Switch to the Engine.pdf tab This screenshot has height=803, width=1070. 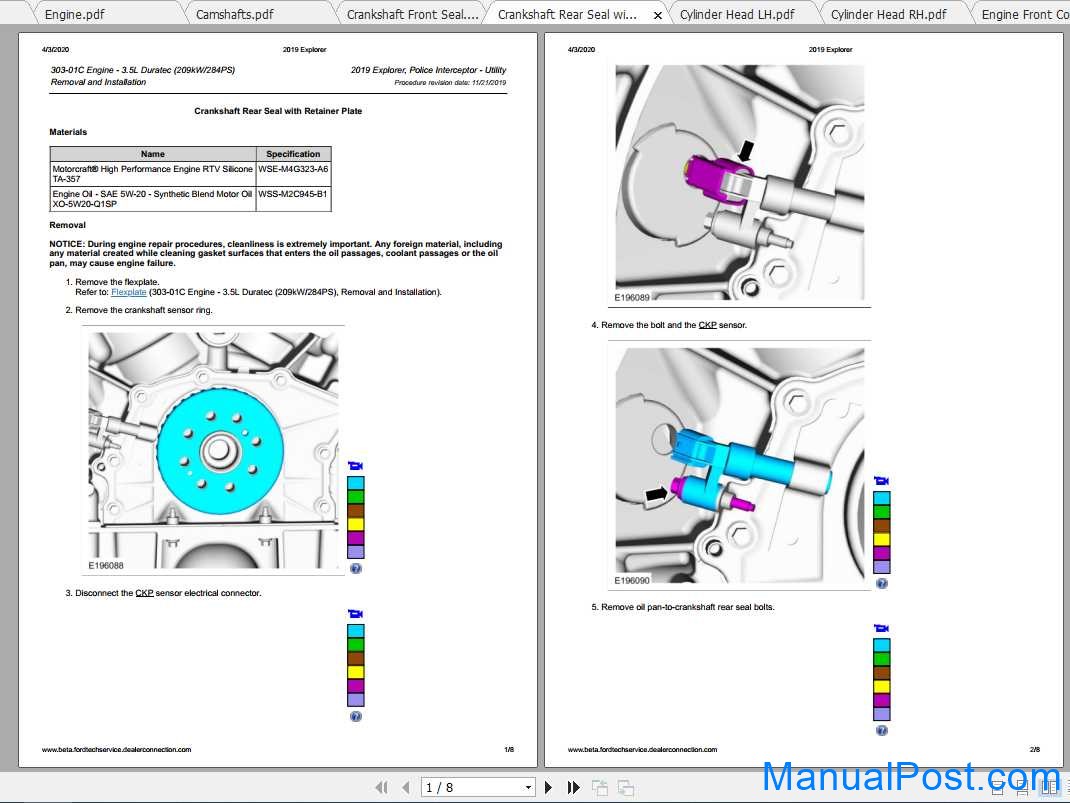(74, 14)
